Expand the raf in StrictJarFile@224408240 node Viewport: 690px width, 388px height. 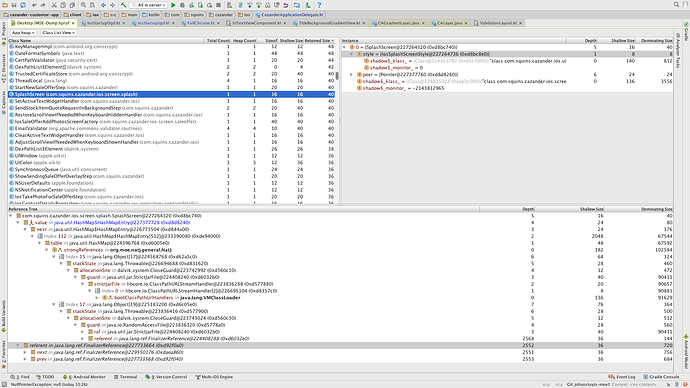(83, 332)
